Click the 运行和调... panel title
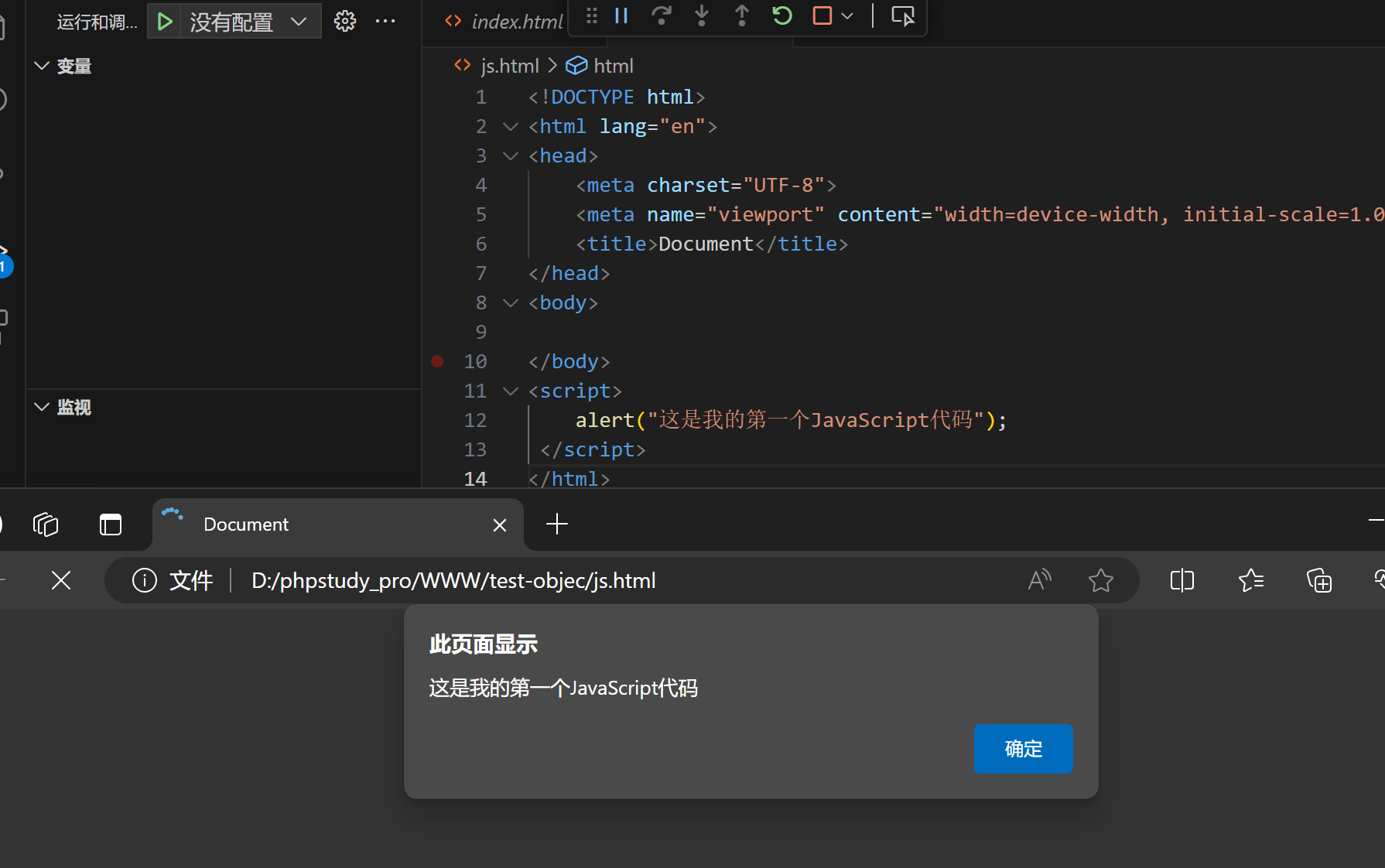Image resolution: width=1385 pixels, height=868 pixels. pos(97,22)
